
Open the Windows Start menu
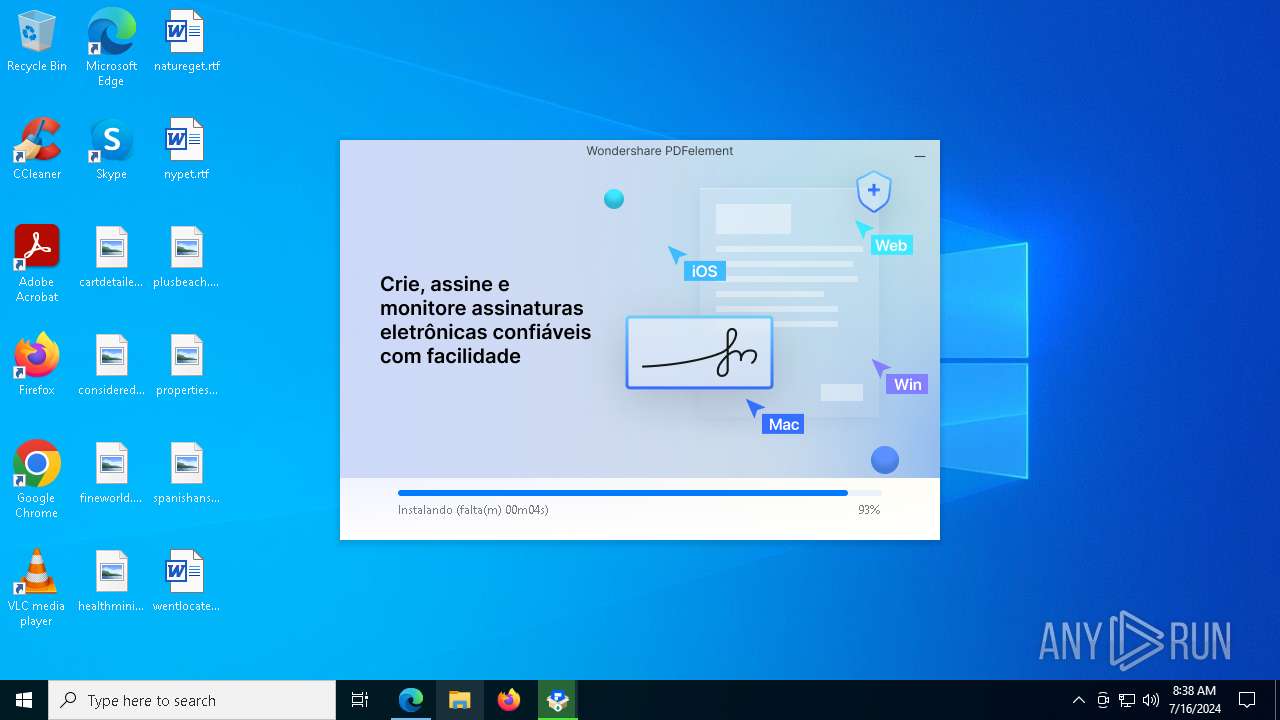24,700
